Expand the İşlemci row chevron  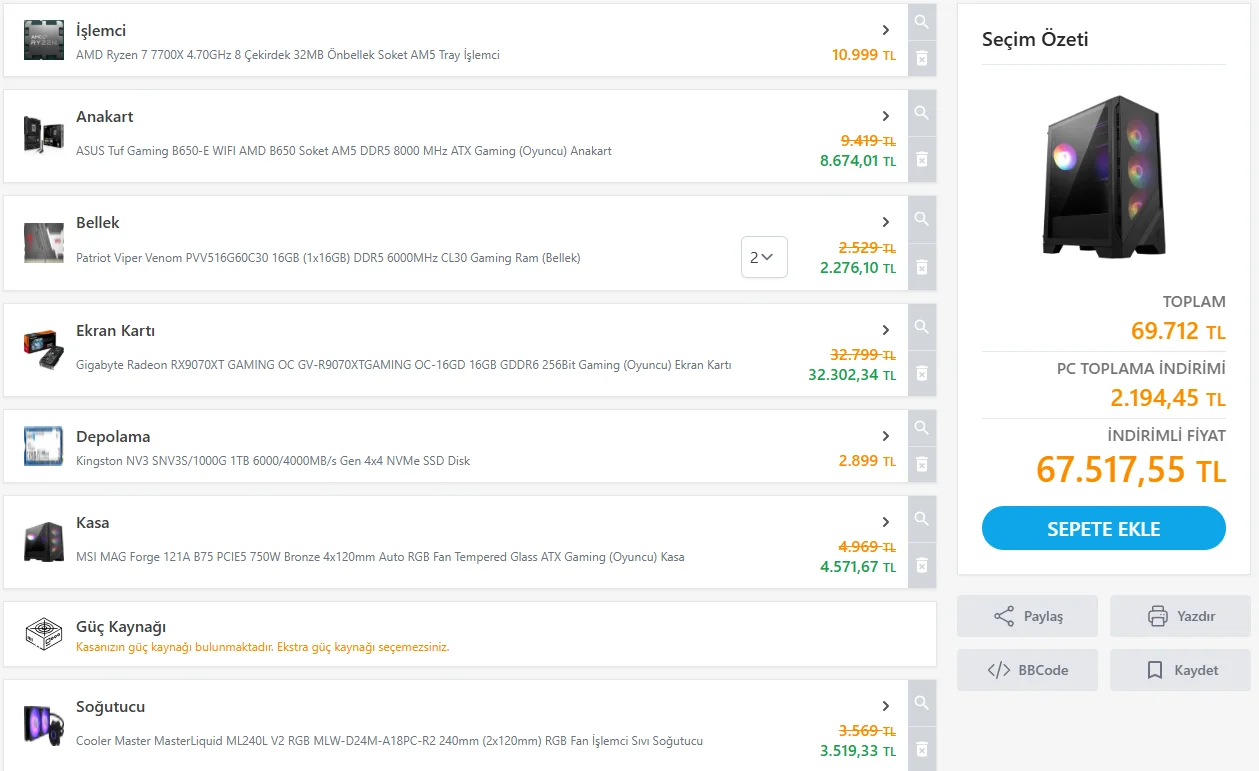[x=886, y=31]
